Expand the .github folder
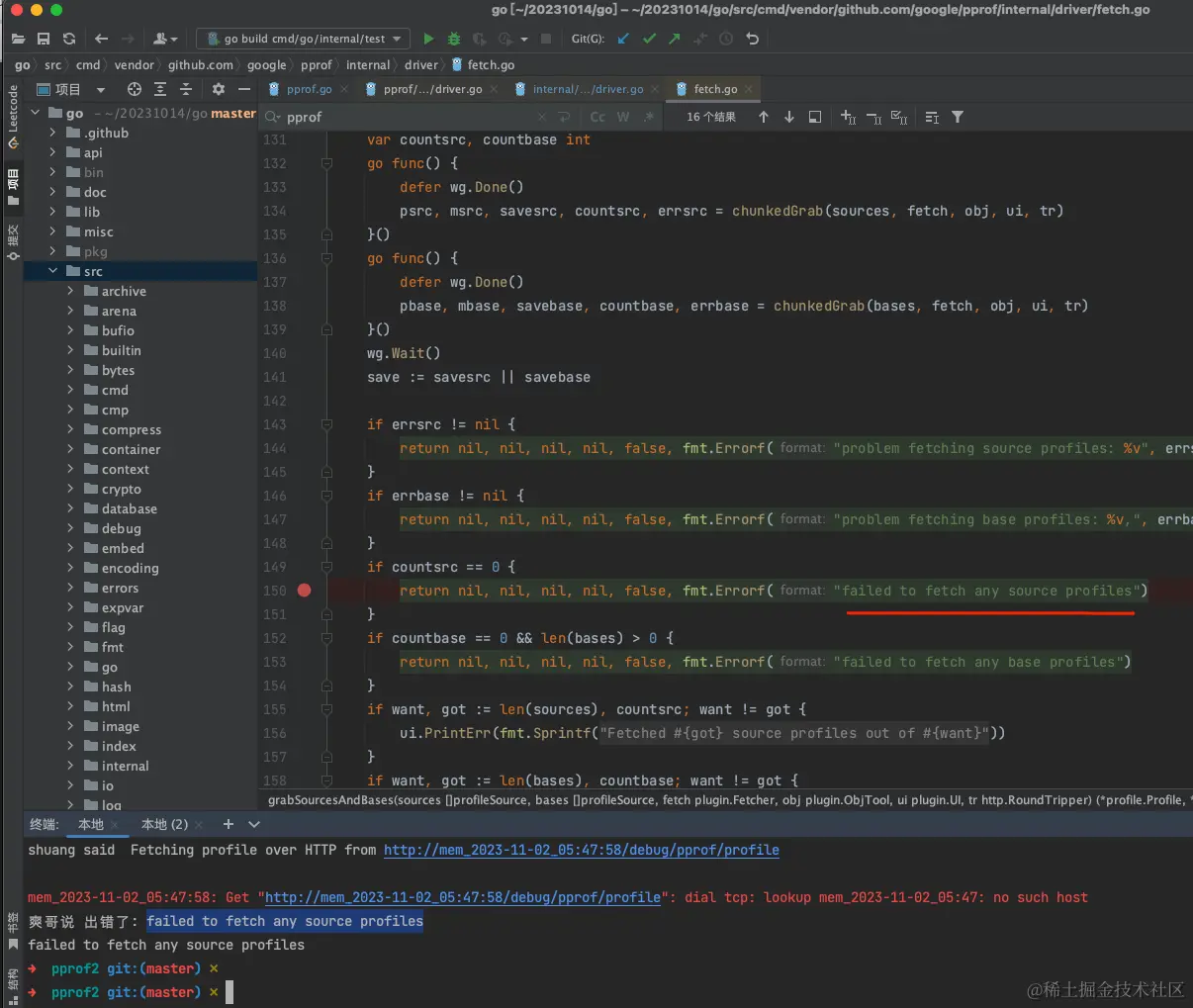 53,133
